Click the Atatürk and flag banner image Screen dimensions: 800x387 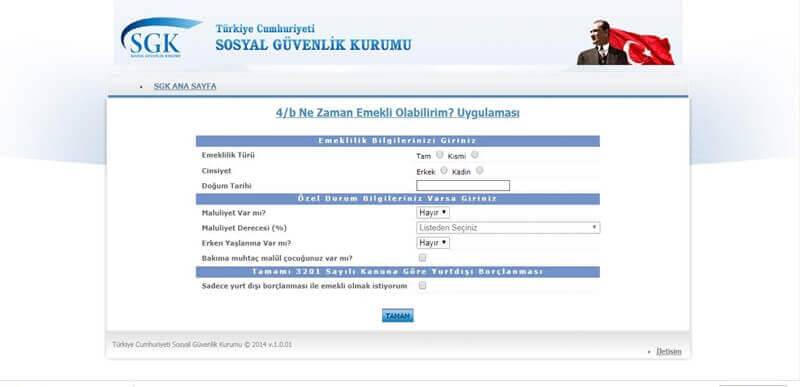pyautogui.click(x=626, y=42)
